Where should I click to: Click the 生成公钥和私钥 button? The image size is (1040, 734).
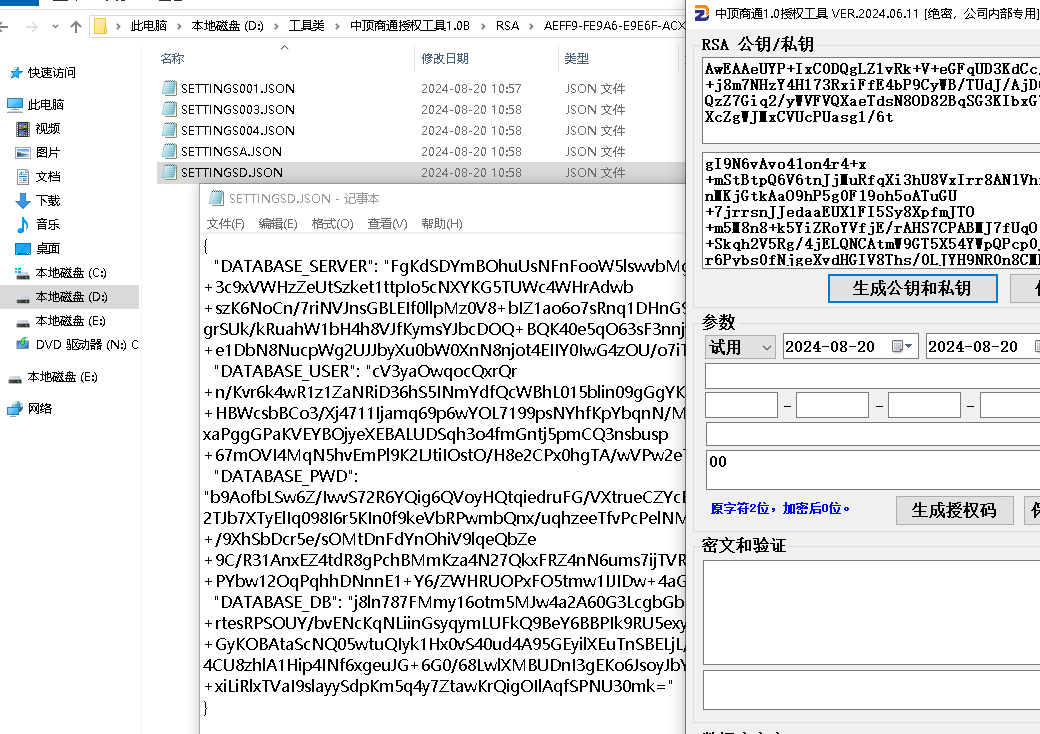(912, 288)
